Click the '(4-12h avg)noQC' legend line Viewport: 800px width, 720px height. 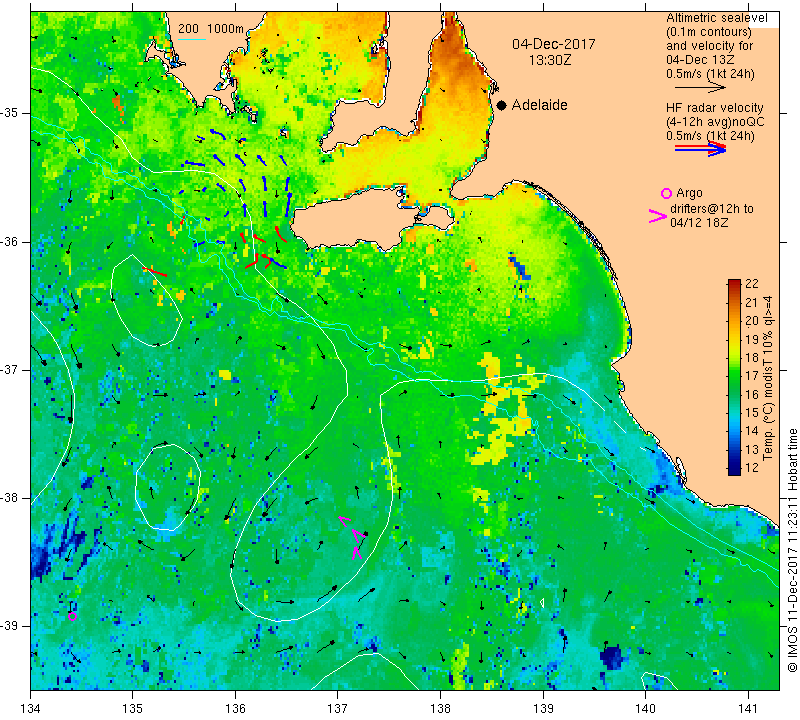point(715,122)
